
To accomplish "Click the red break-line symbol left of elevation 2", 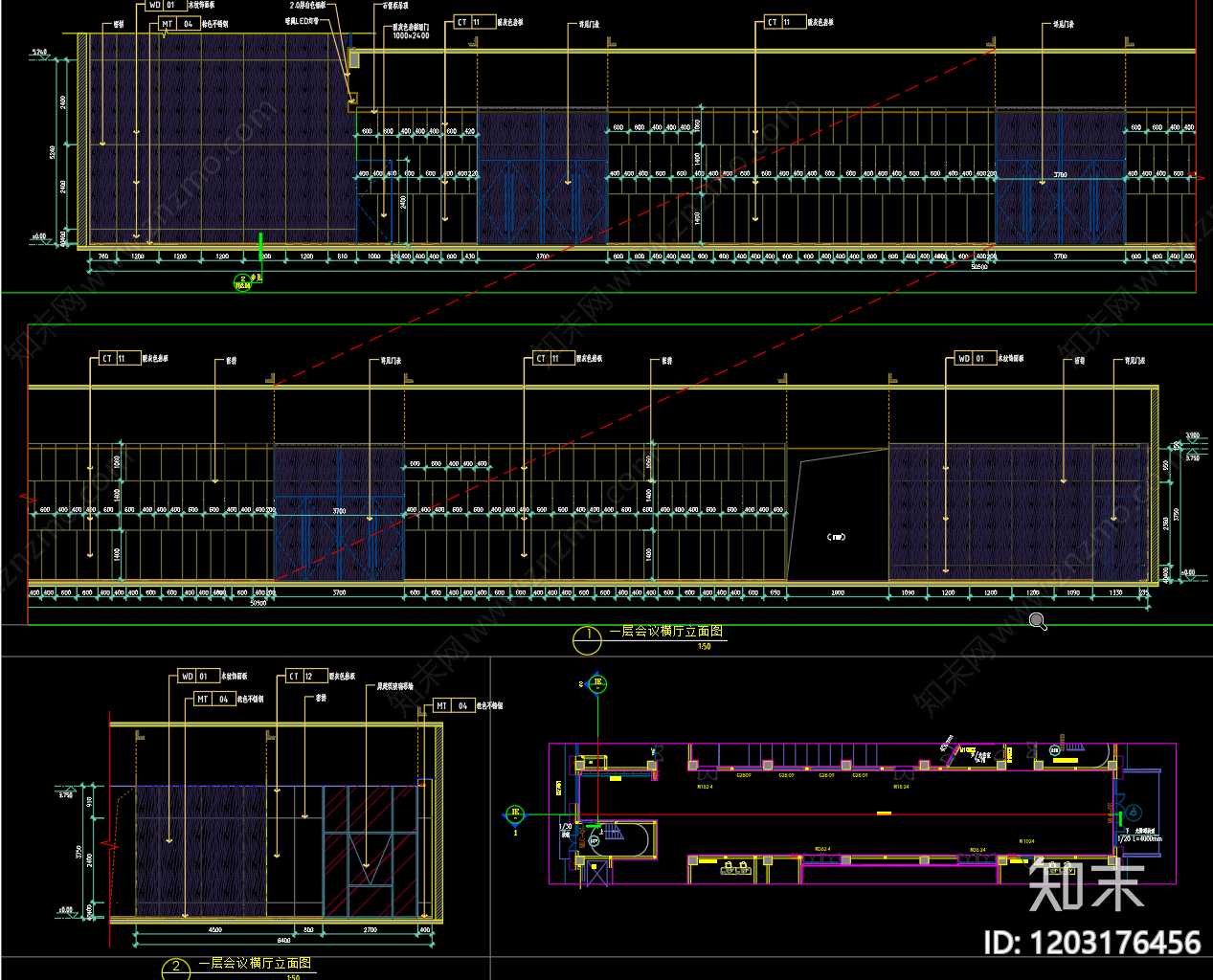I will (x=110, y=847).
